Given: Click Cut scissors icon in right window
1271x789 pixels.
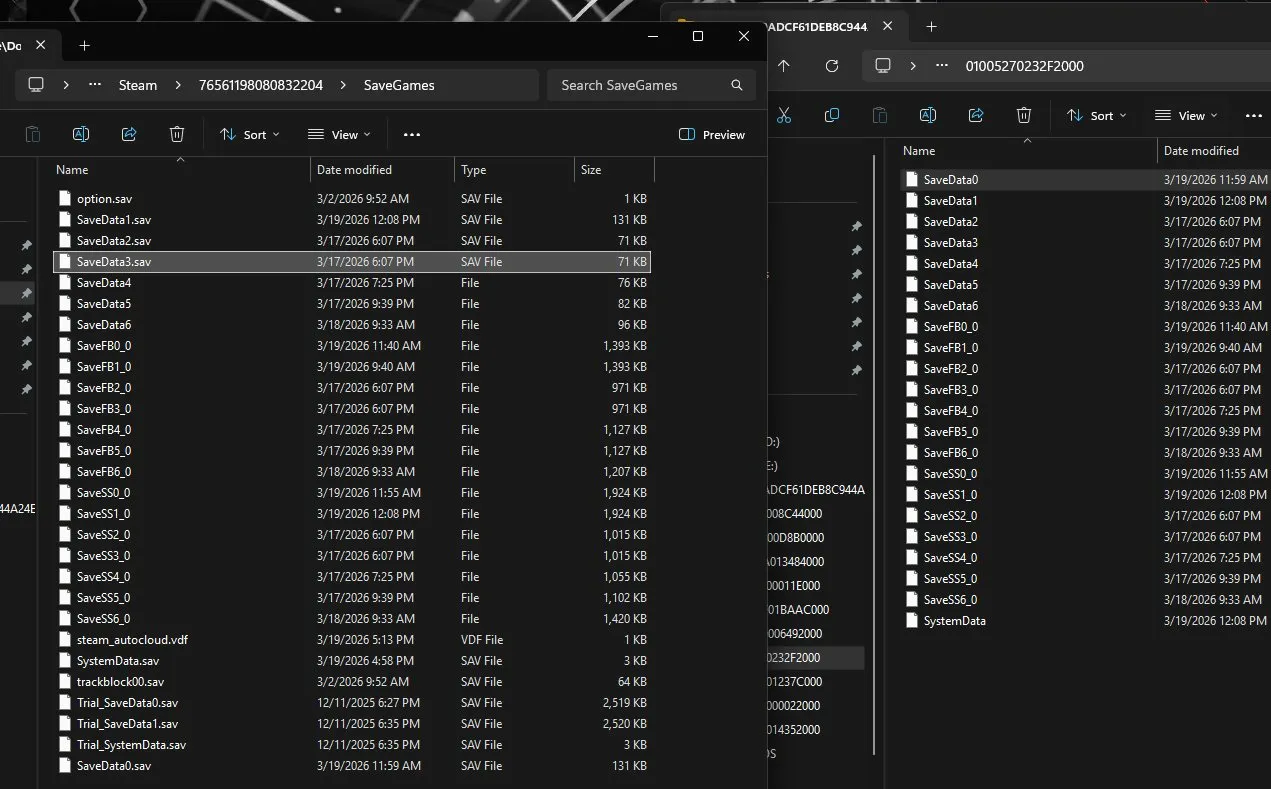Looking at the screenshot, I should (x=784, y=115).
